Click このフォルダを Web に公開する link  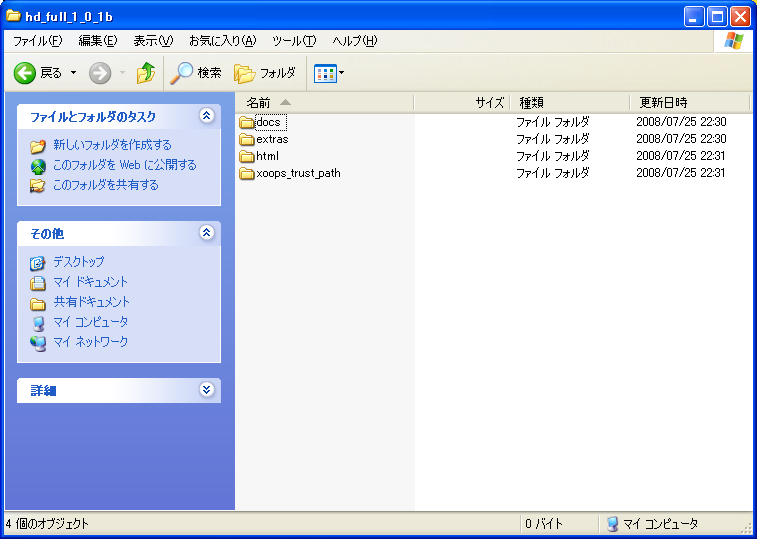click(x=125, y=165)
